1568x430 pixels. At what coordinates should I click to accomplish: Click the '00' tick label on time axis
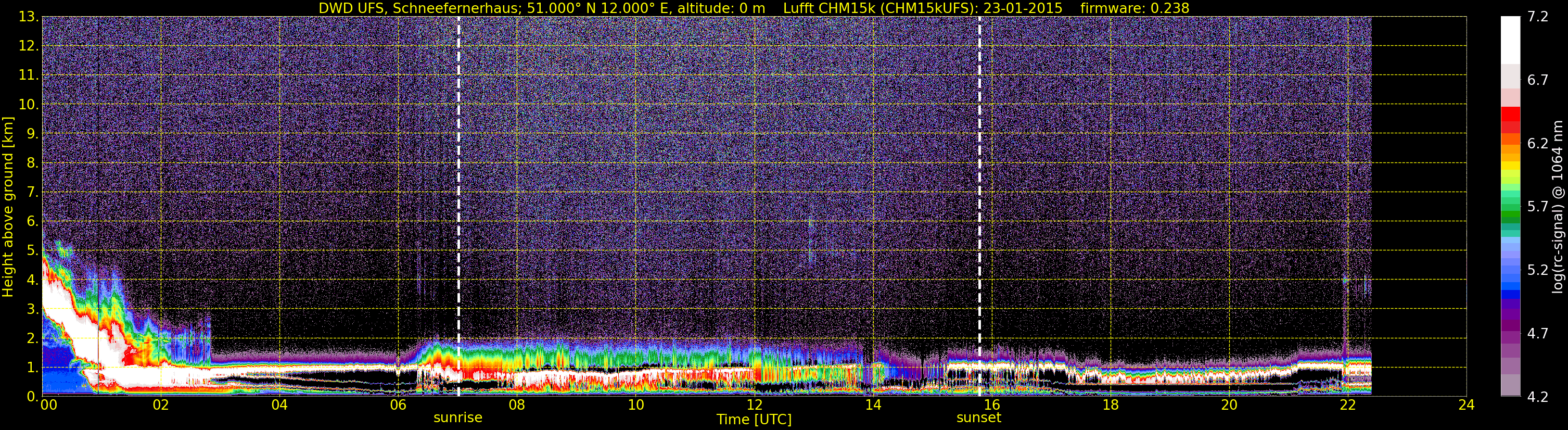click(49, 405)
